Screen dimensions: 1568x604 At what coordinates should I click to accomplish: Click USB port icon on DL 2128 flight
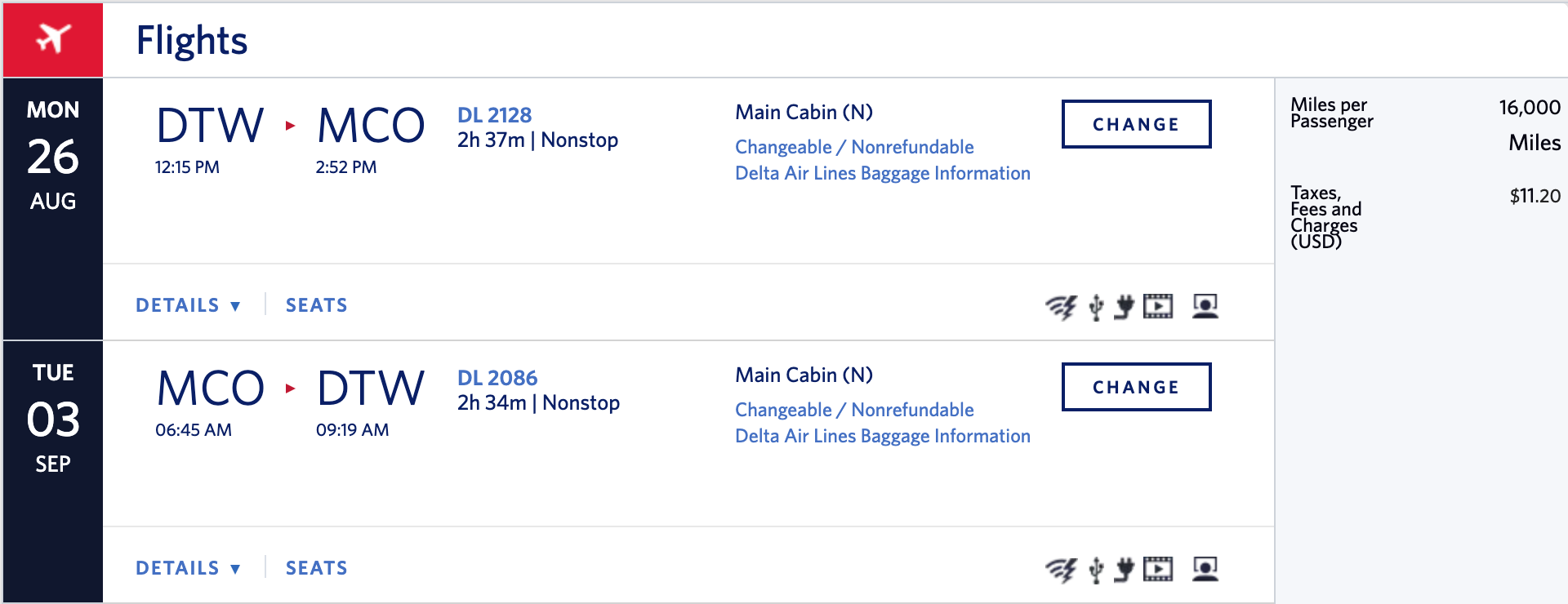(1096, 307)
